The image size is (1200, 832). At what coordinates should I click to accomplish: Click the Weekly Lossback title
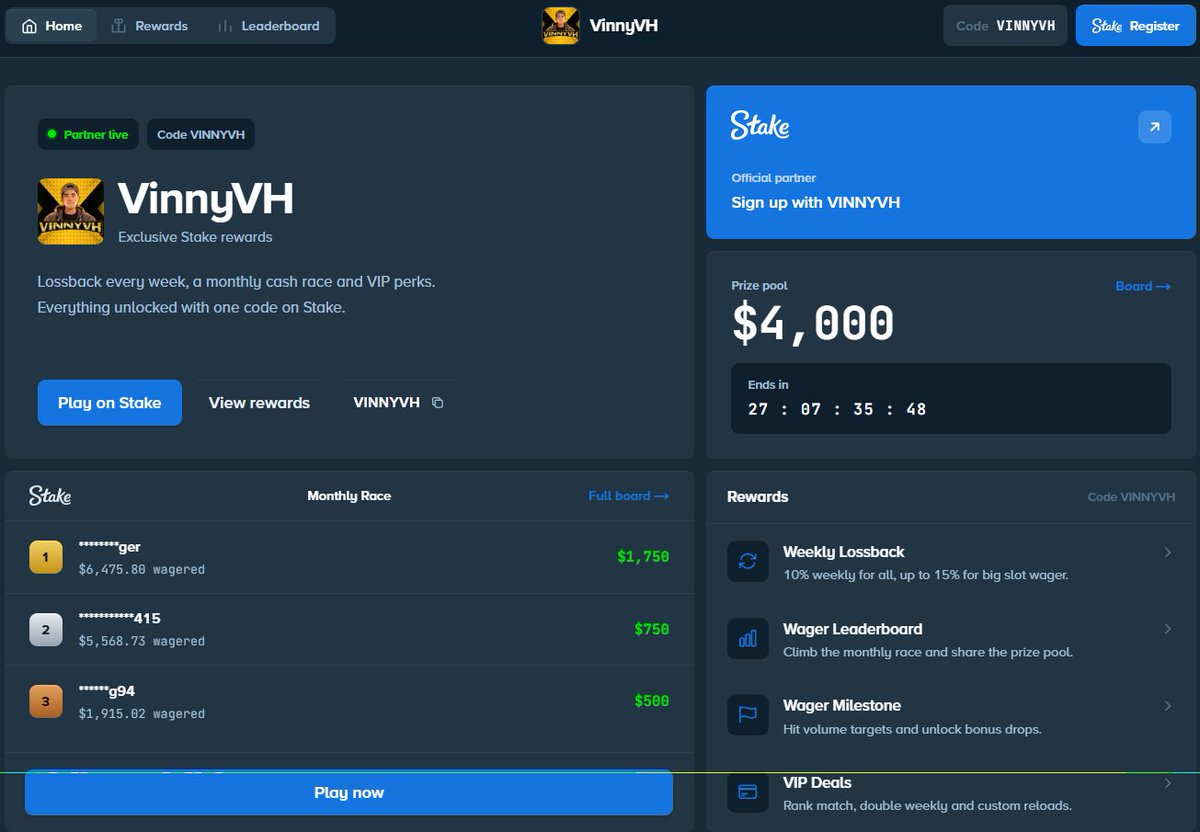843,552
